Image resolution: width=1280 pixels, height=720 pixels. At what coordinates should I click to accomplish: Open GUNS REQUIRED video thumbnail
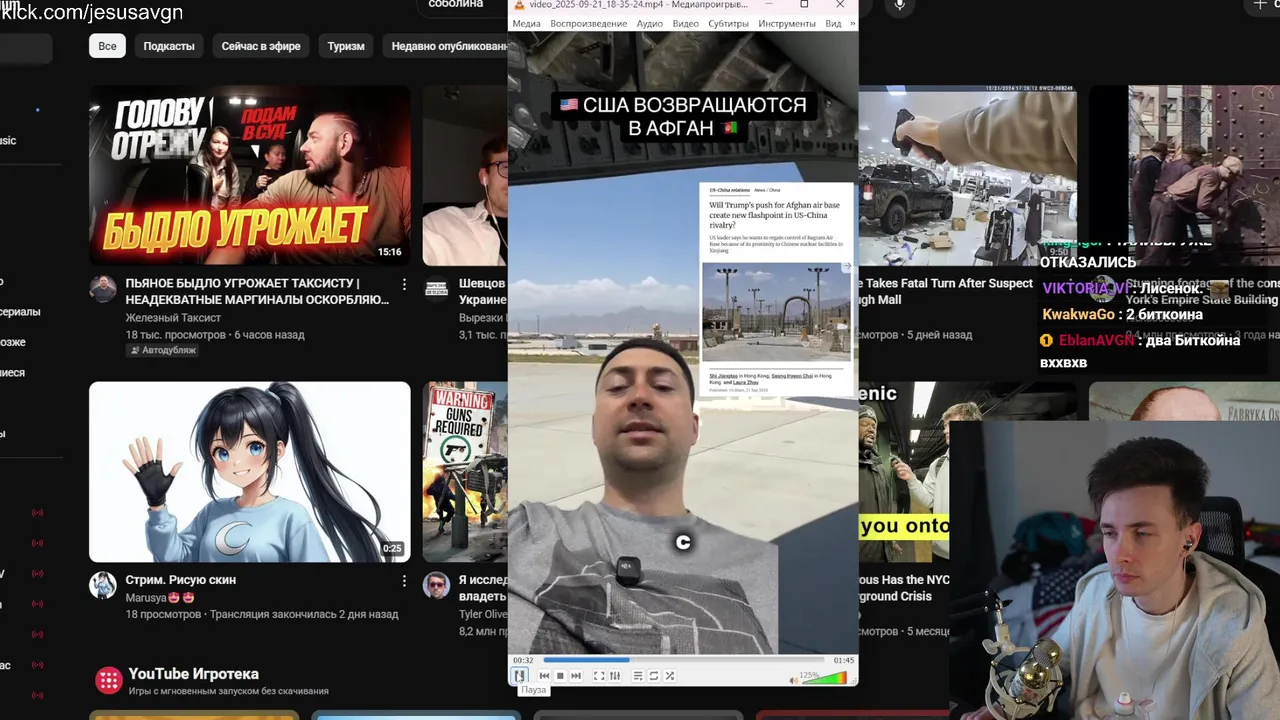465,472
